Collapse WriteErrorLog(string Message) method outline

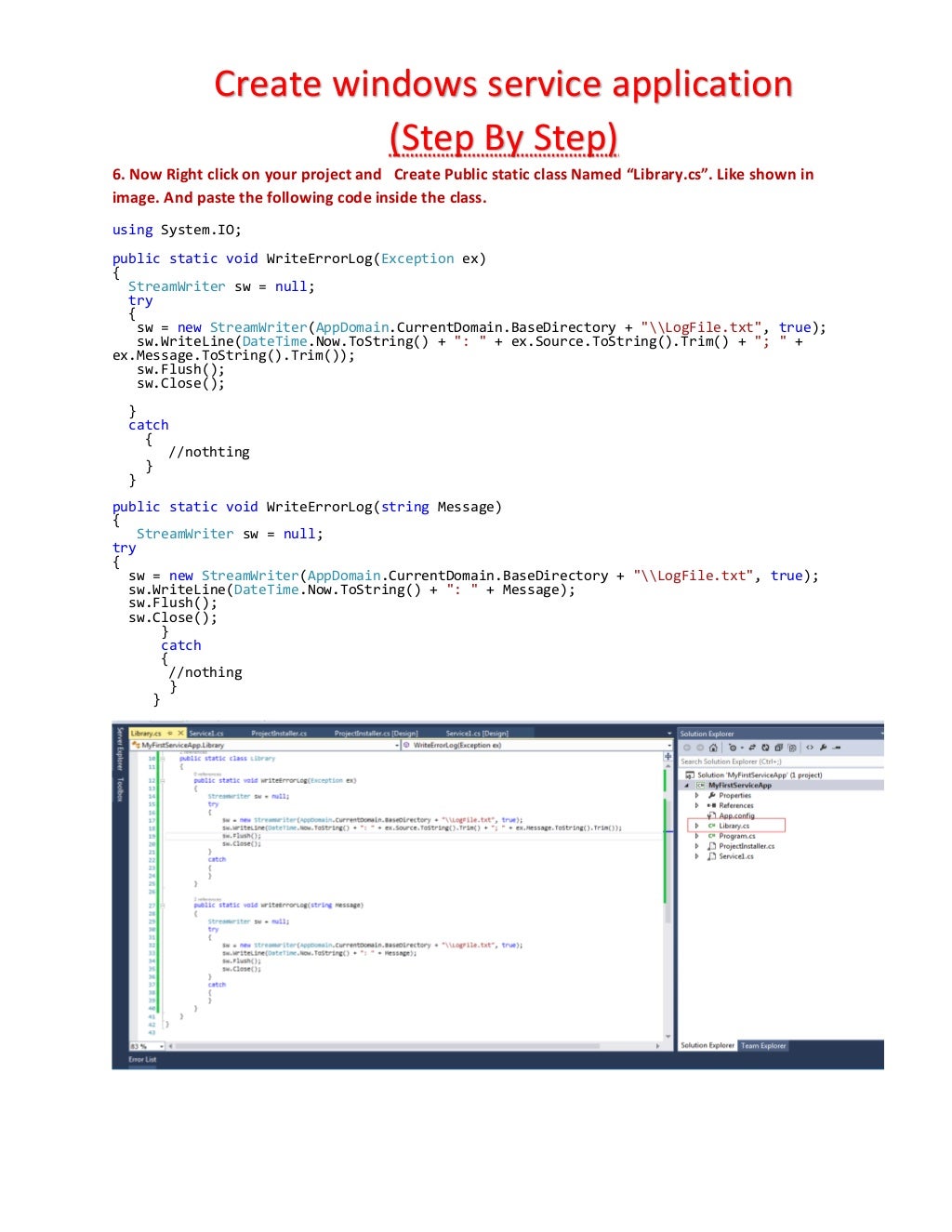pyautogui.click(x=163, y=905)
